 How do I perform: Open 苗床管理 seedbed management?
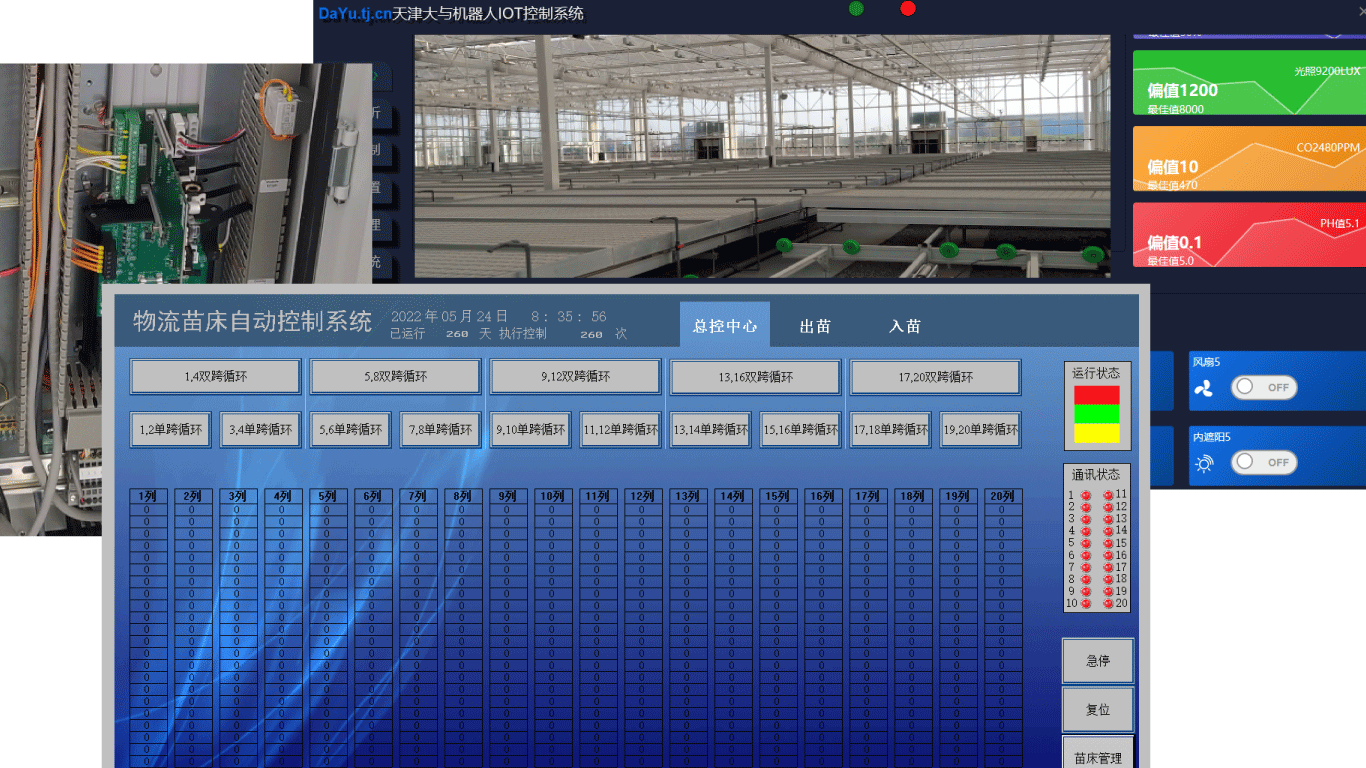pyautogui.click(x=1098, y=753)
